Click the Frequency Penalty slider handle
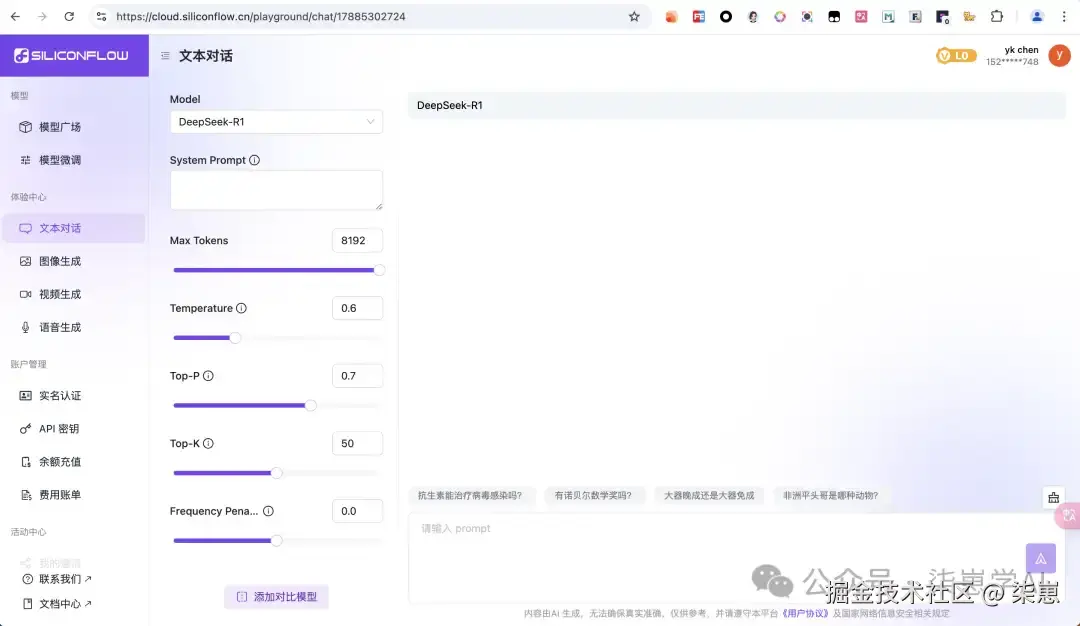 276,541
